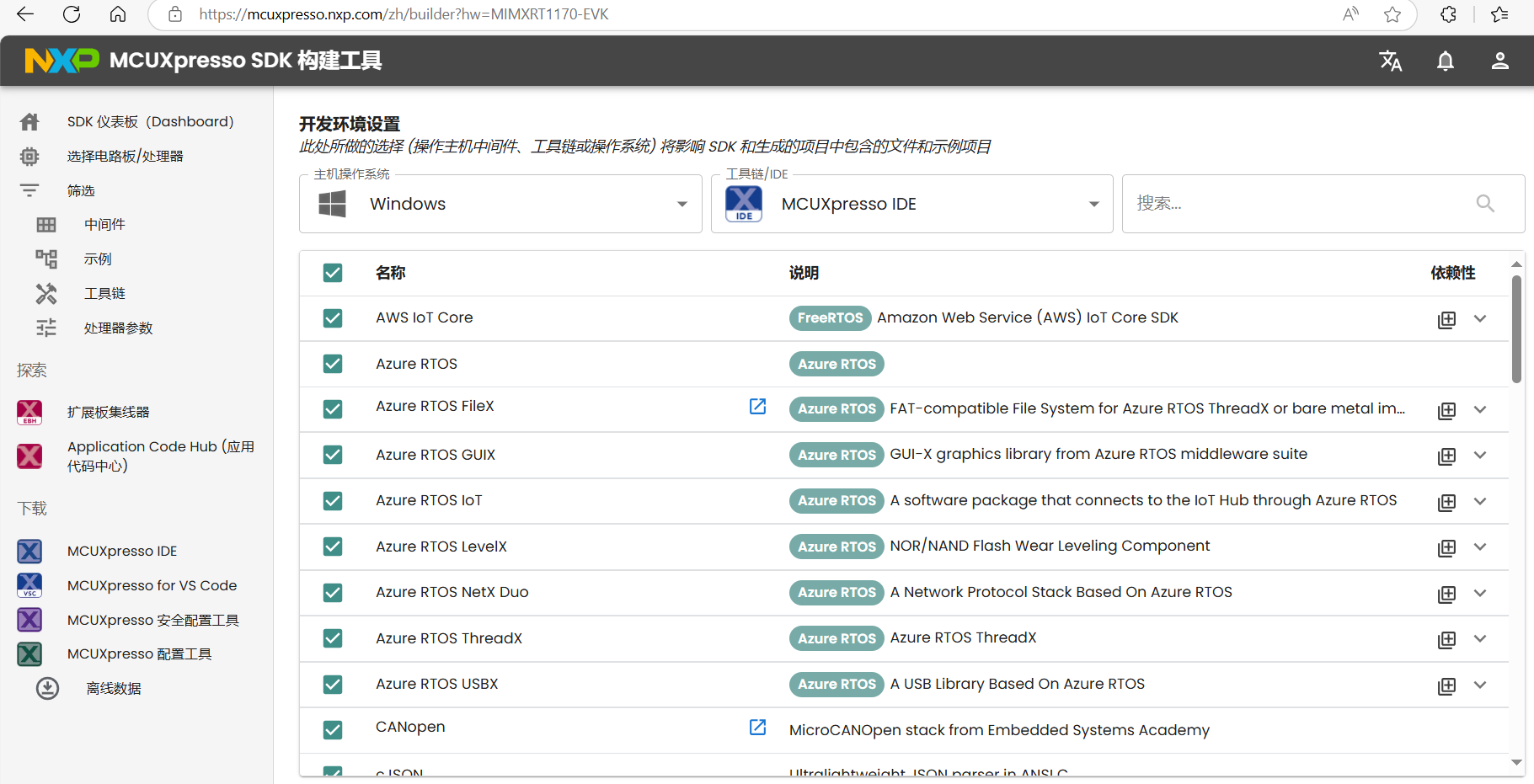This screenshot has width=1534, height=784.
Task: Uncheck Azure RTOS GUIX checkbox
Action: (x=333, y=455)
